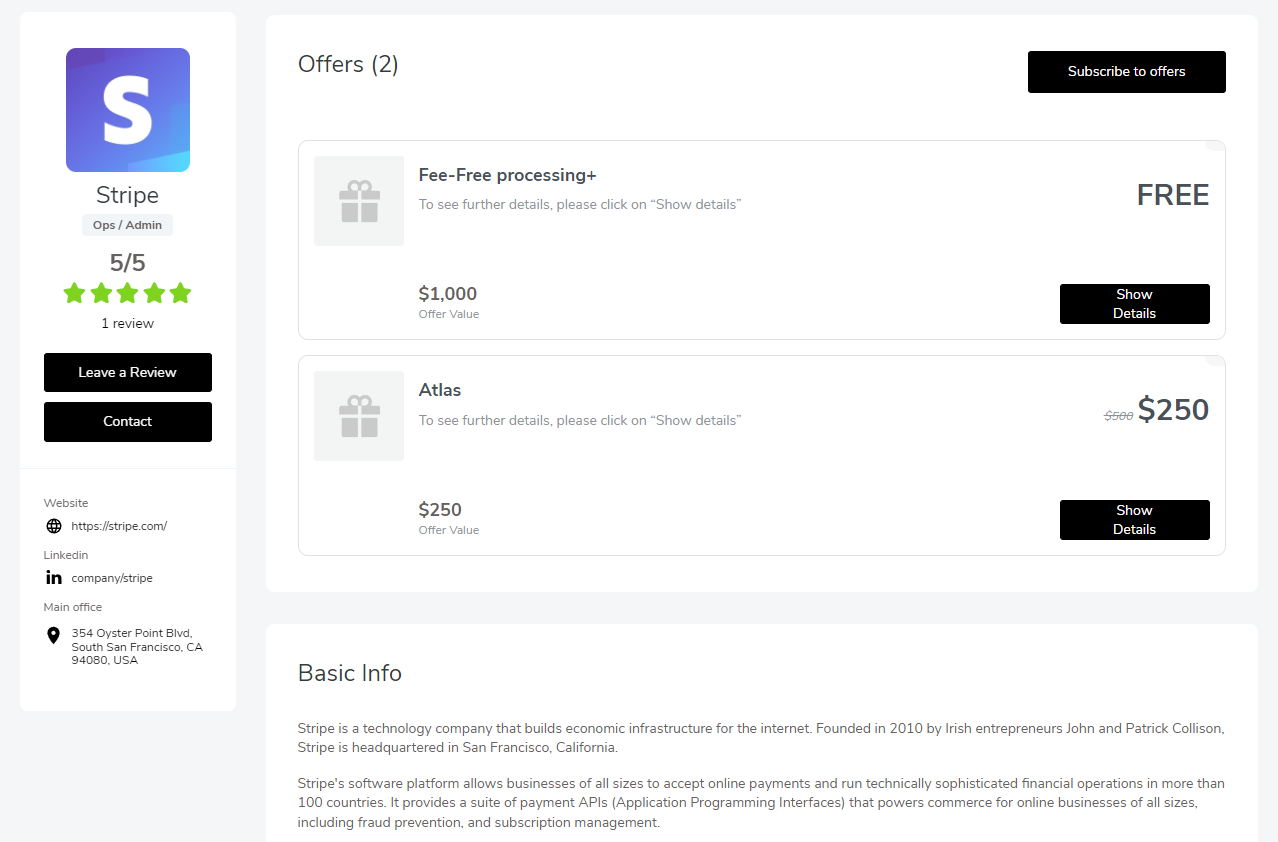Click the Contact button
The width and height of the screenshot is (1278, 842).
tap(128, 421)
